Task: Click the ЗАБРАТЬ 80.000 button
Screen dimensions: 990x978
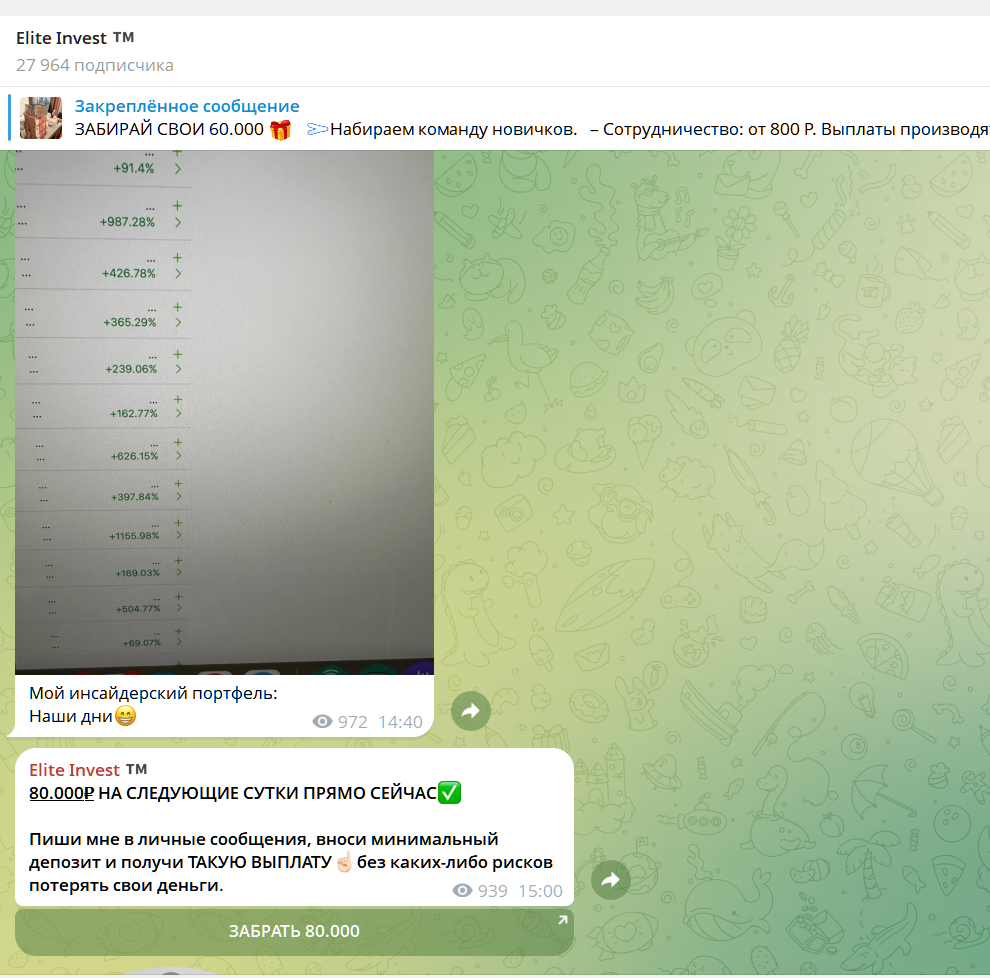Action: (x=294, y=931)
